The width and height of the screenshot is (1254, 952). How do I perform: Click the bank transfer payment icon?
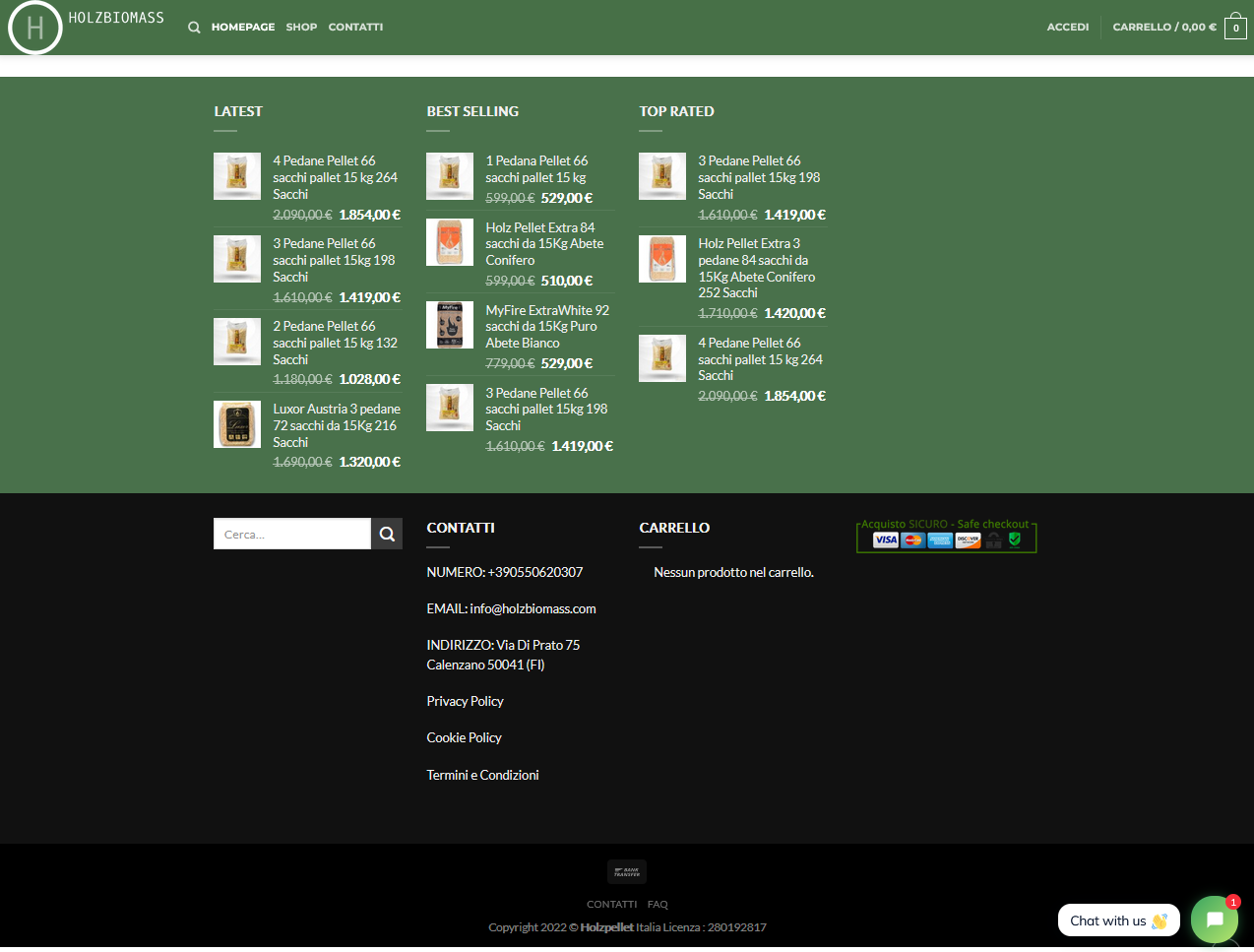point(627,871)
